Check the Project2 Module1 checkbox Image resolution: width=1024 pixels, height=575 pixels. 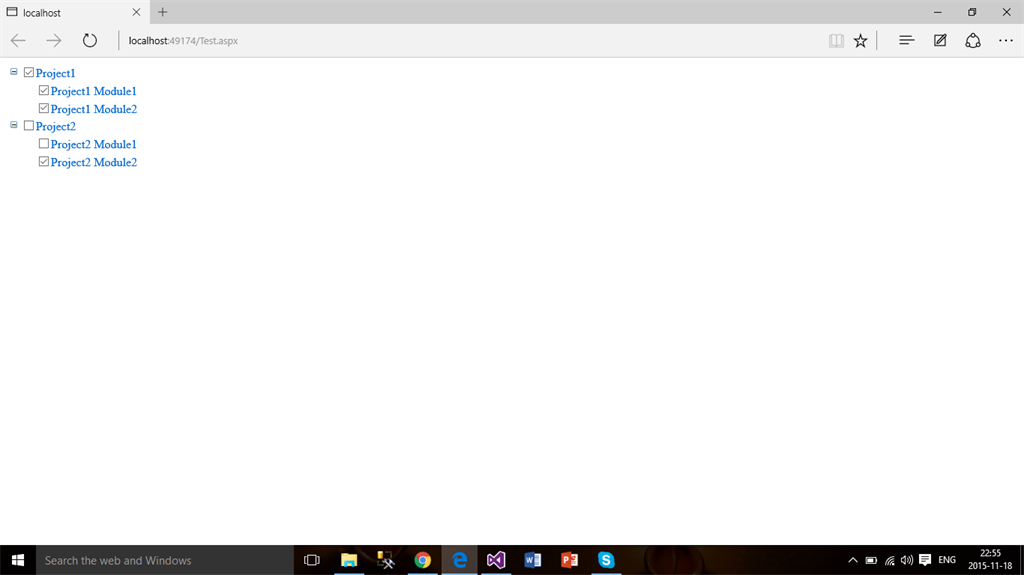(44, 143)
